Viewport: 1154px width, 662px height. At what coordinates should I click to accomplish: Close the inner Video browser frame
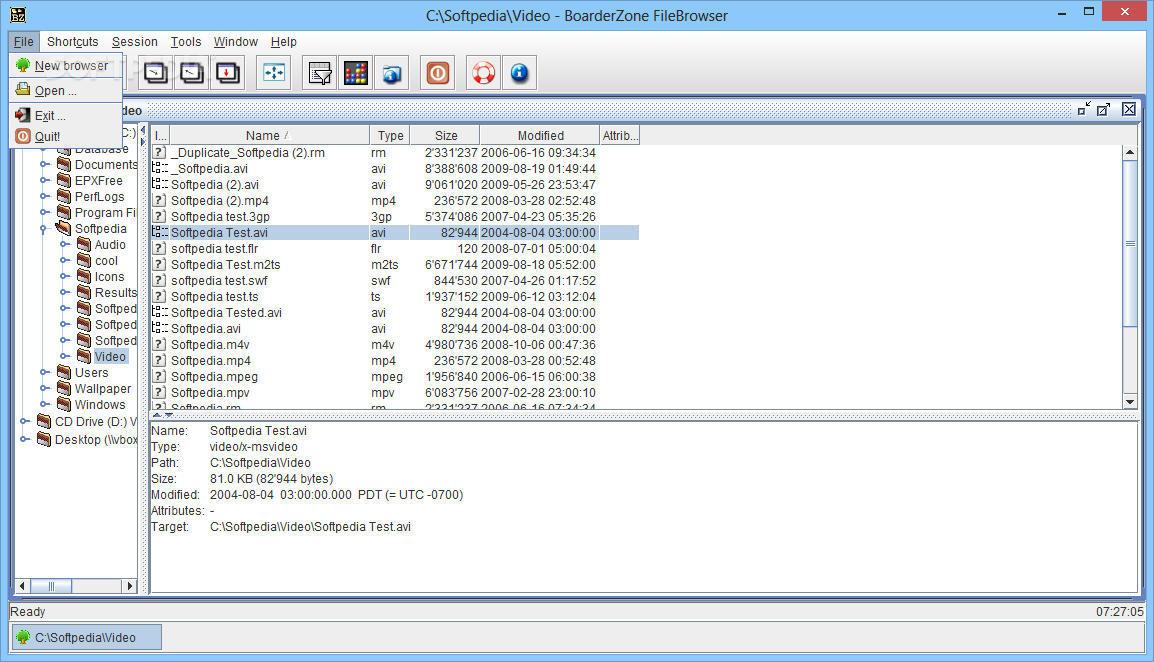[x=1129, y=110]
